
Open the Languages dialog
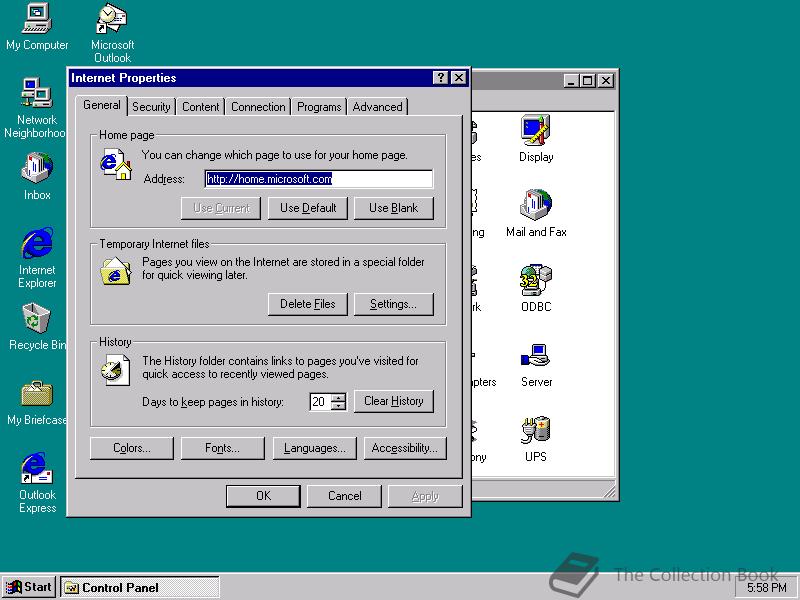[314, 448]
